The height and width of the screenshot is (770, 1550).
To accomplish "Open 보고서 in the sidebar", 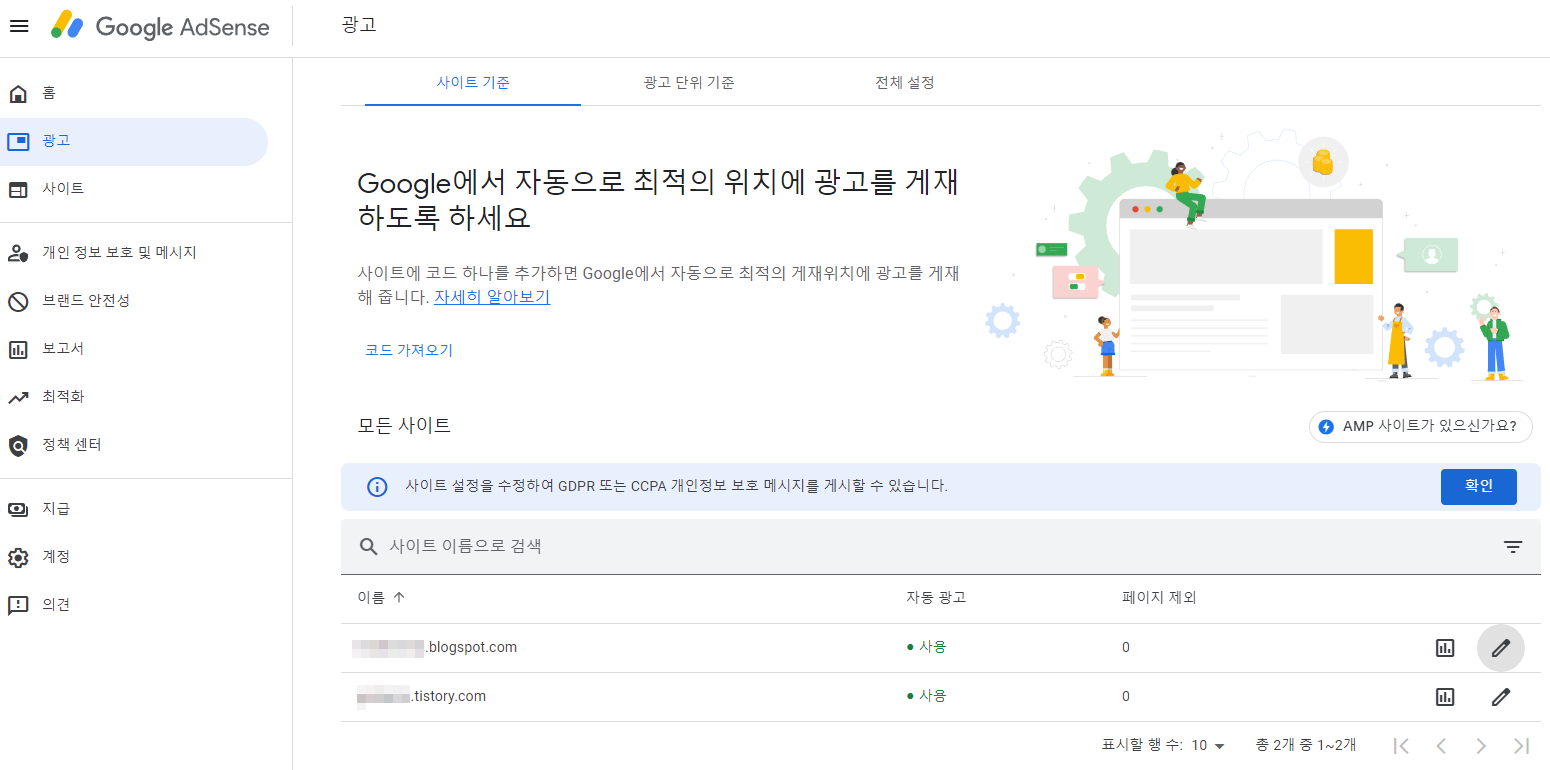I will (134, 349).
